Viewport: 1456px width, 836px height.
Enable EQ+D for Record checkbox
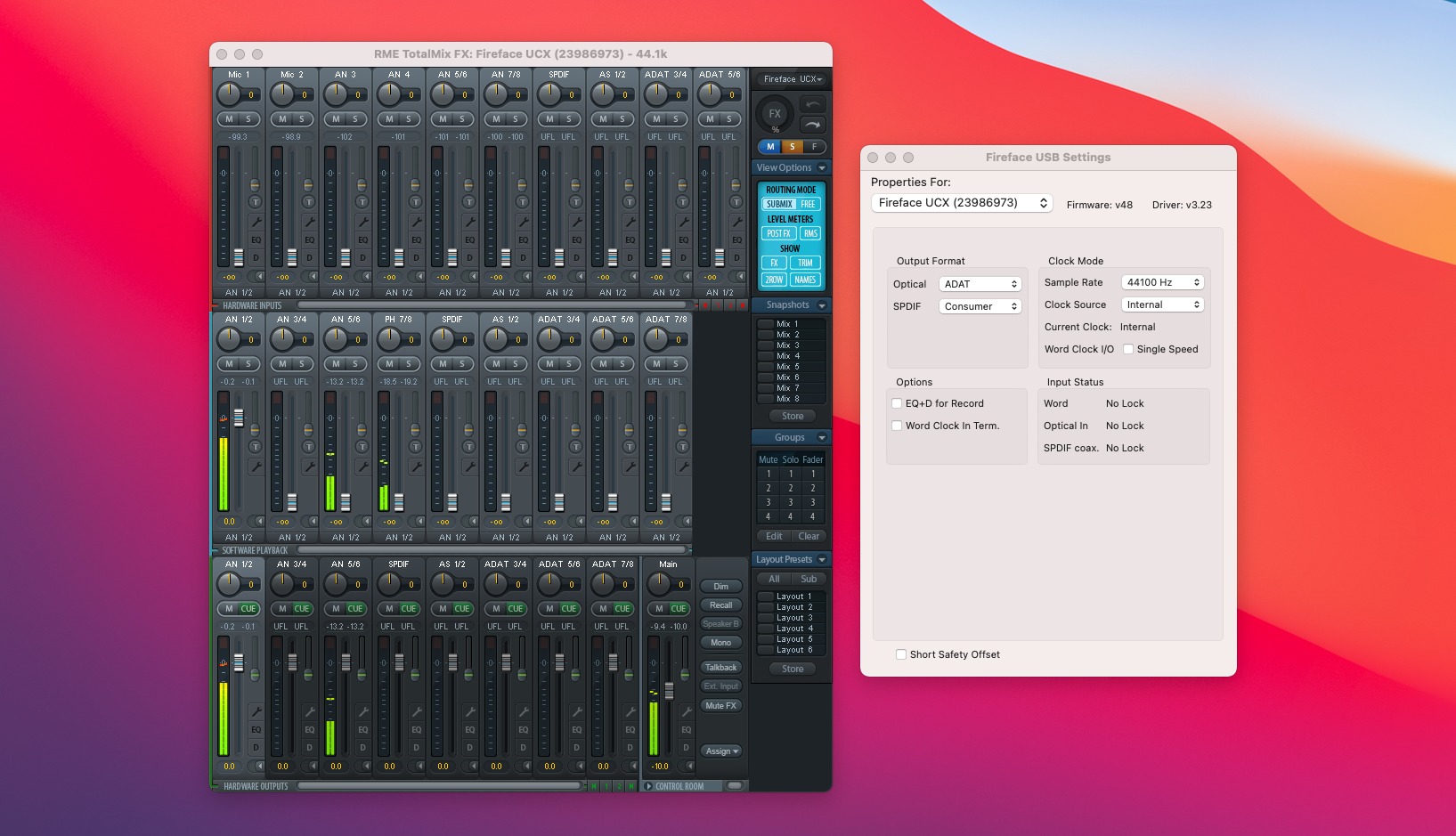[x=897, y=403]
